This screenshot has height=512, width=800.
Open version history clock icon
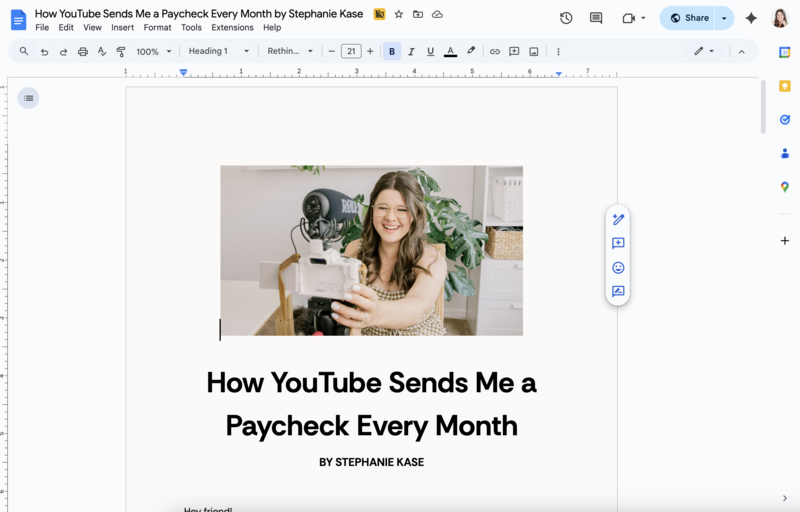pos(566,18)
